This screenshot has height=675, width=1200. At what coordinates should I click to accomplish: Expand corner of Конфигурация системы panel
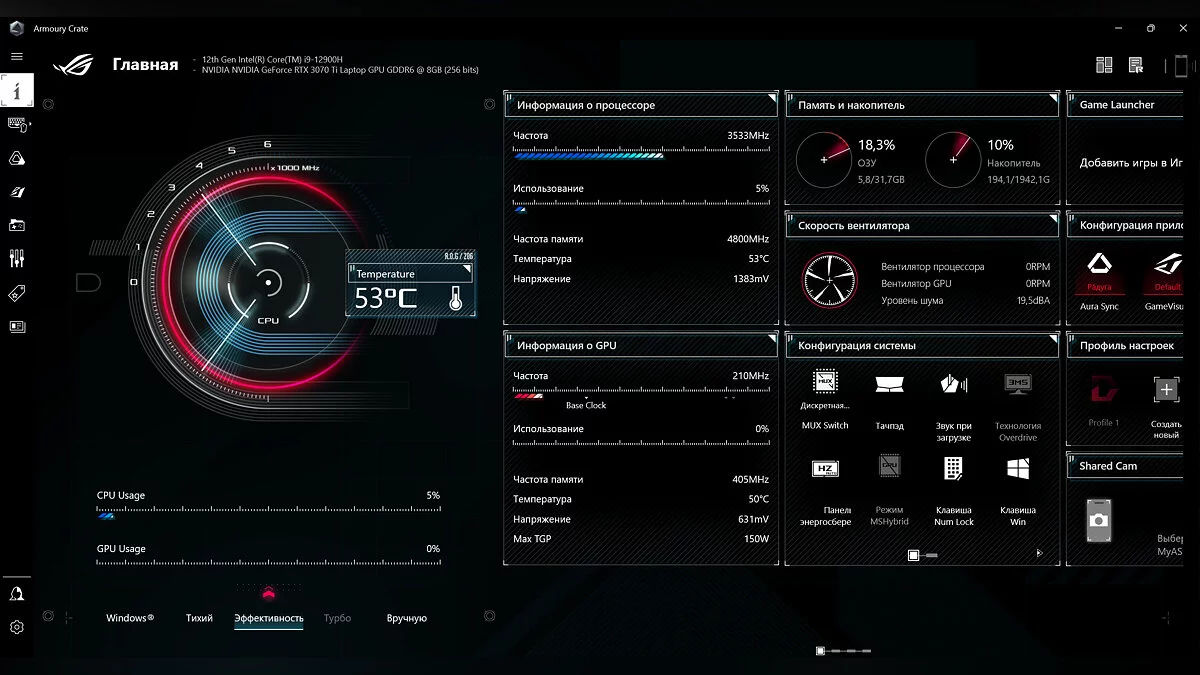(1053, 339)
